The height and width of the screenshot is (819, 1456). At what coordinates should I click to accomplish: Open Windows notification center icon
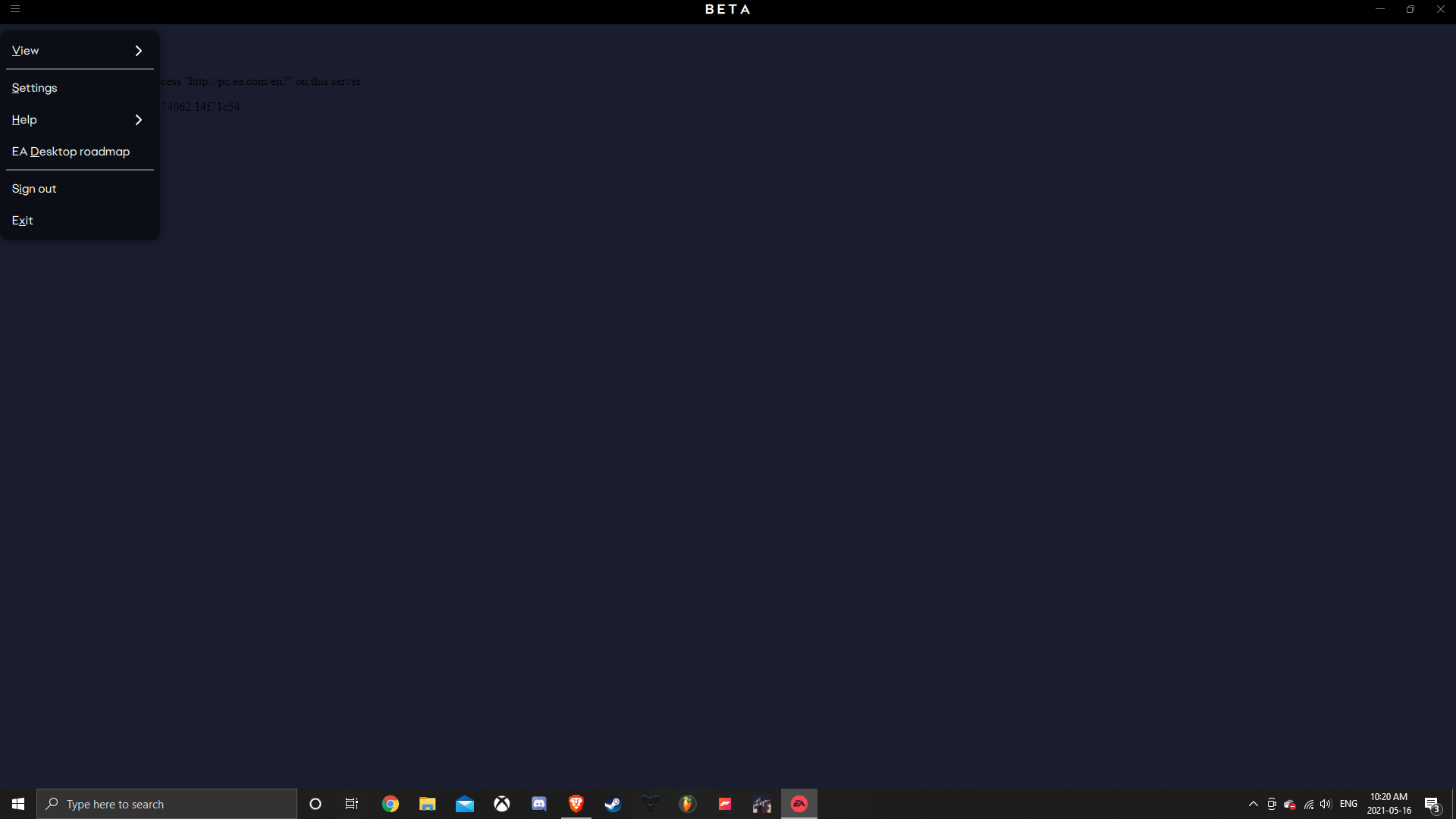(1432, 804)
